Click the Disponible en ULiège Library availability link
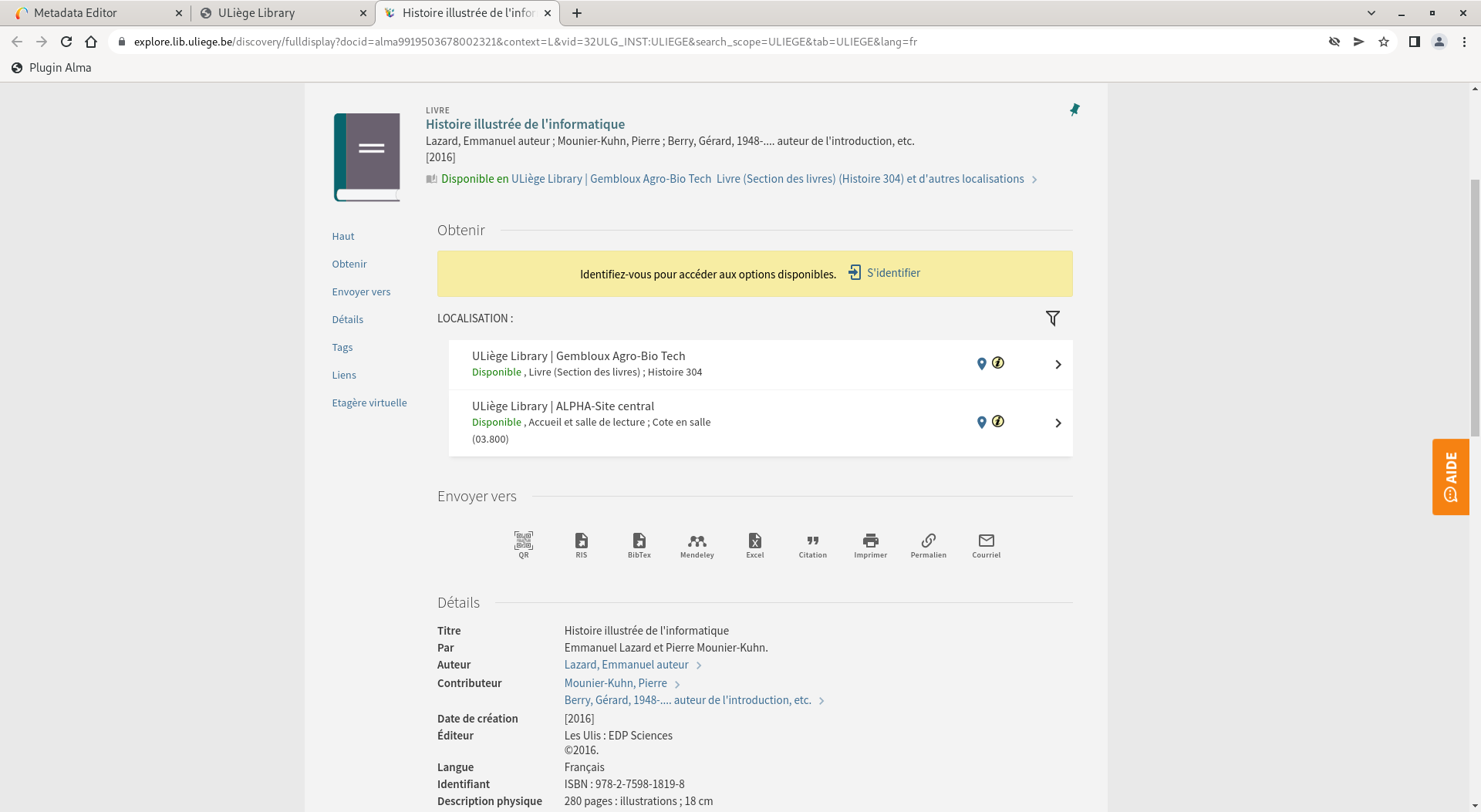Screen dimensions: 1481x812 tap(733, 179)
